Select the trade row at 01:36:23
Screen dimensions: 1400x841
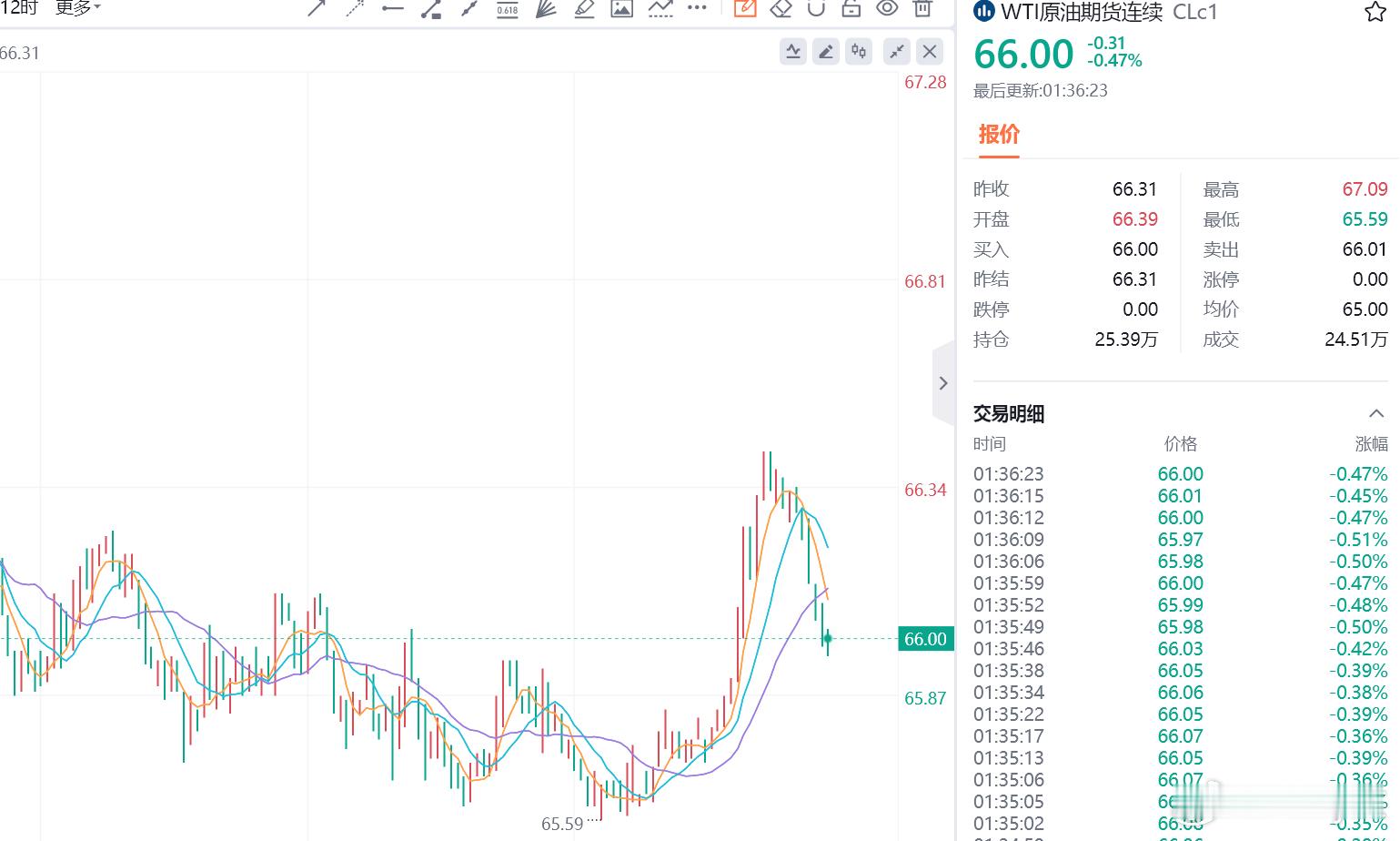click(1181, 474)
